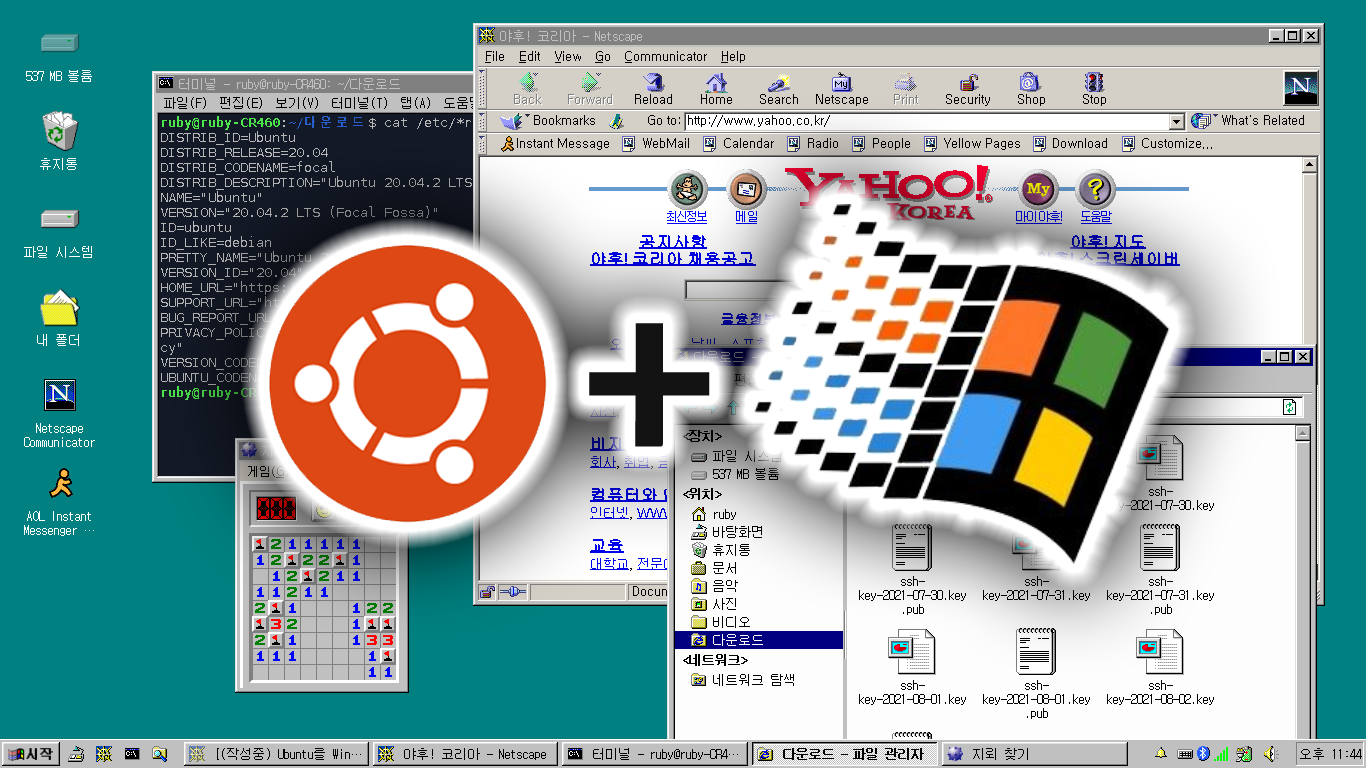This screenshot has width=1366, height=768.
Task: Select 네트워크 탐색 in file manager sidebar
Action: click(x=743, y=680)
